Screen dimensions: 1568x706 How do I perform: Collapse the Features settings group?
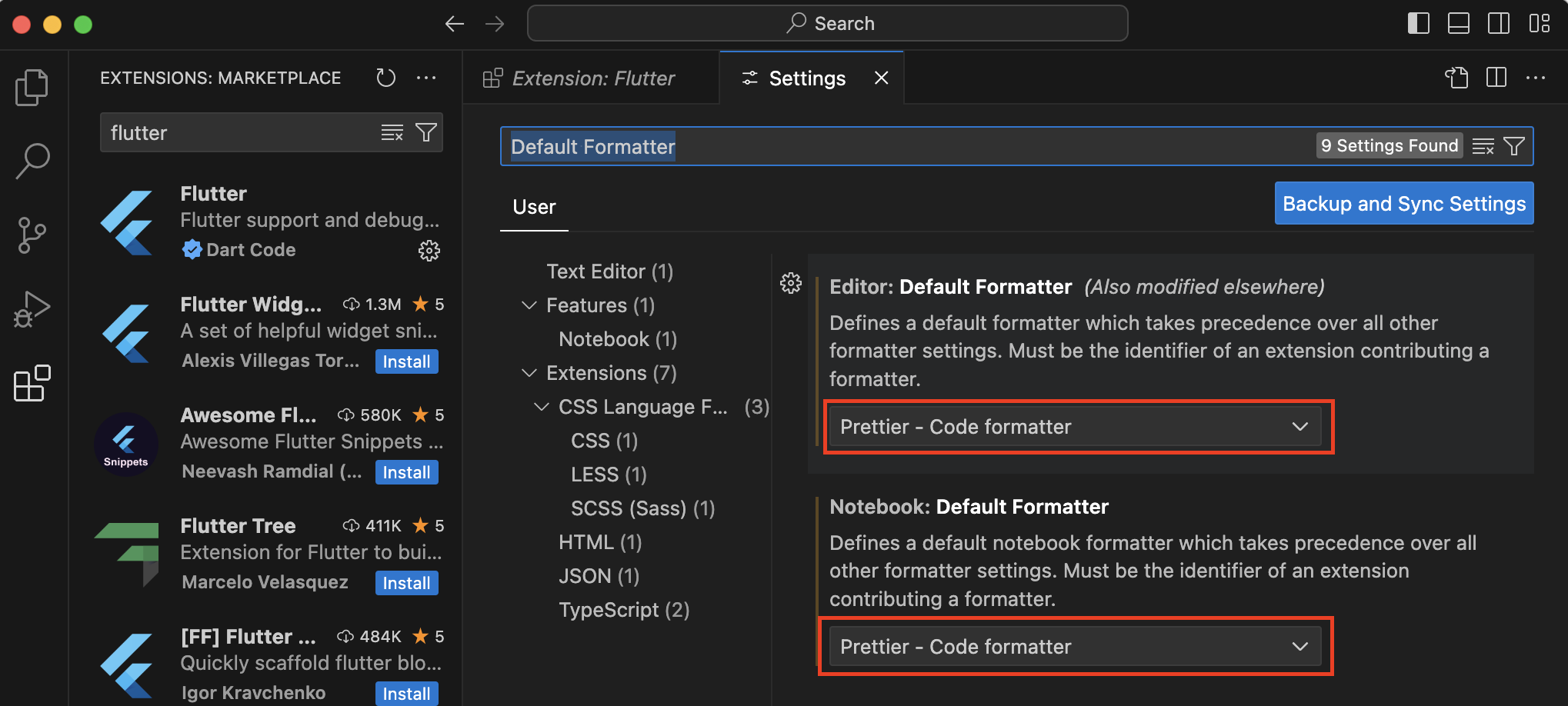(529, 305)
